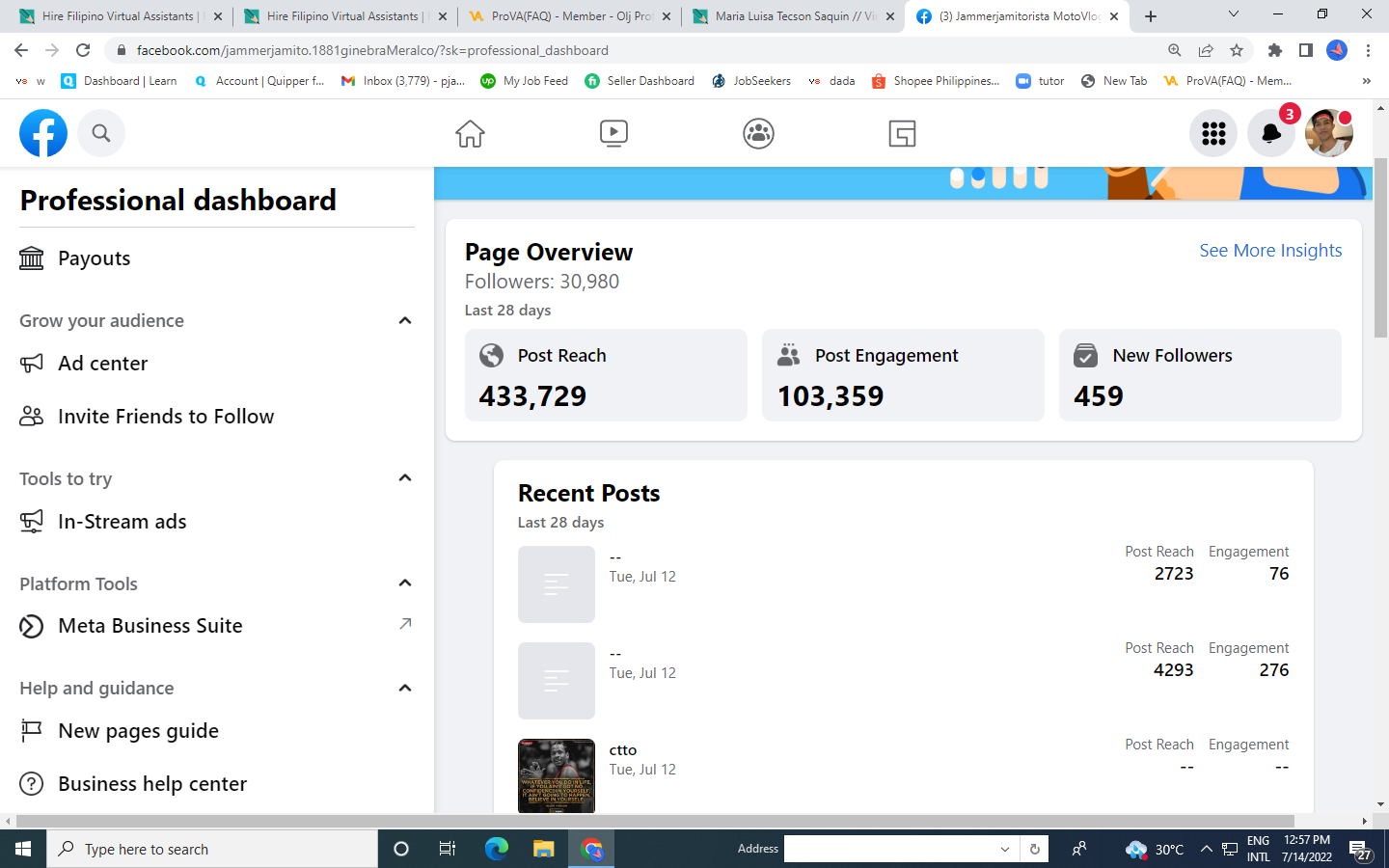This screenshot has height=868, width=1389.
Task: Open Microsoft Edge from taskbar
Action: [497, 849]
